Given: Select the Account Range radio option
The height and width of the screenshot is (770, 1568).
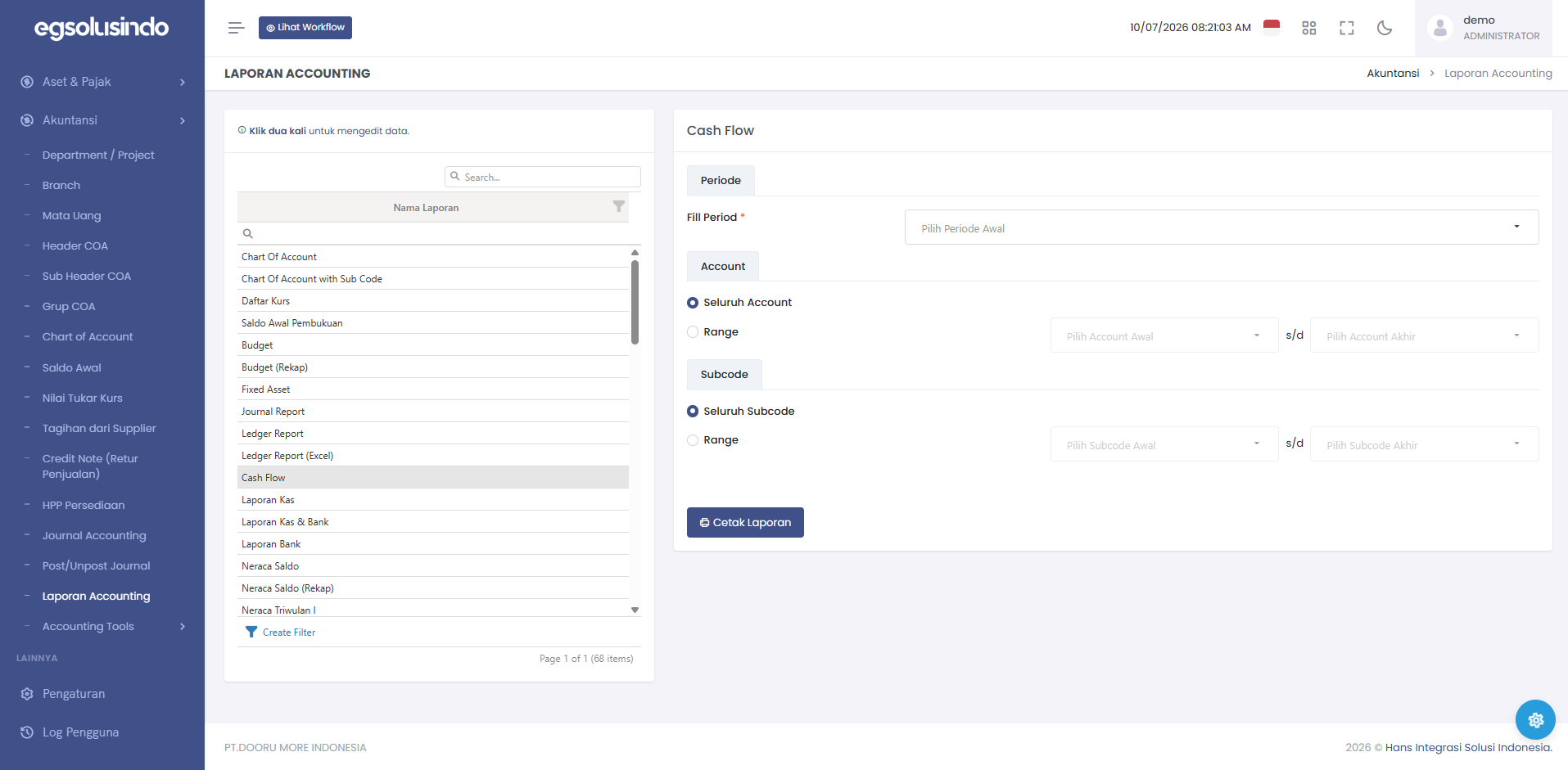Looking at the screenshot, I should [693, 332].
